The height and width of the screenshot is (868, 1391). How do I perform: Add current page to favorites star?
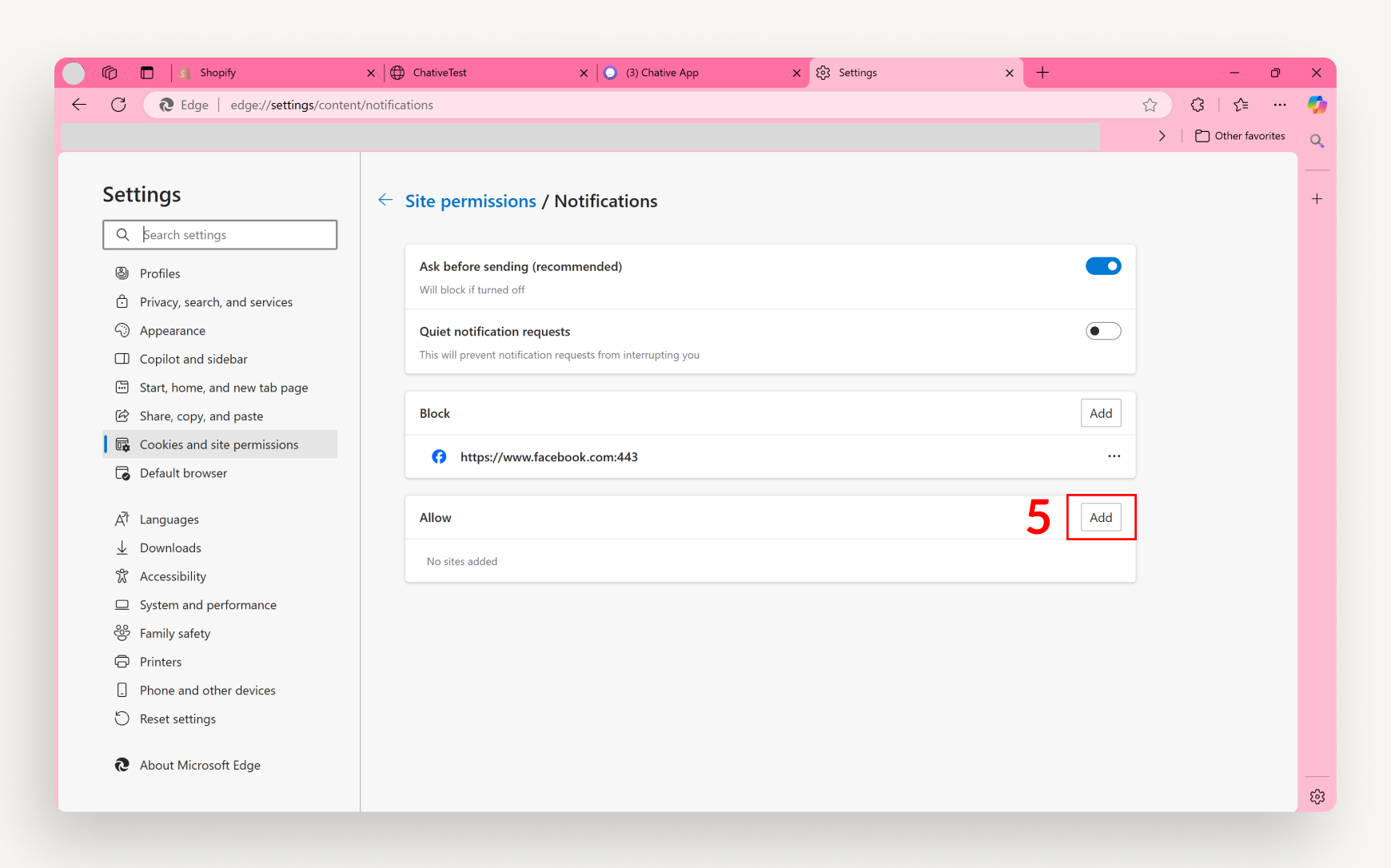tap(1150, 105)
